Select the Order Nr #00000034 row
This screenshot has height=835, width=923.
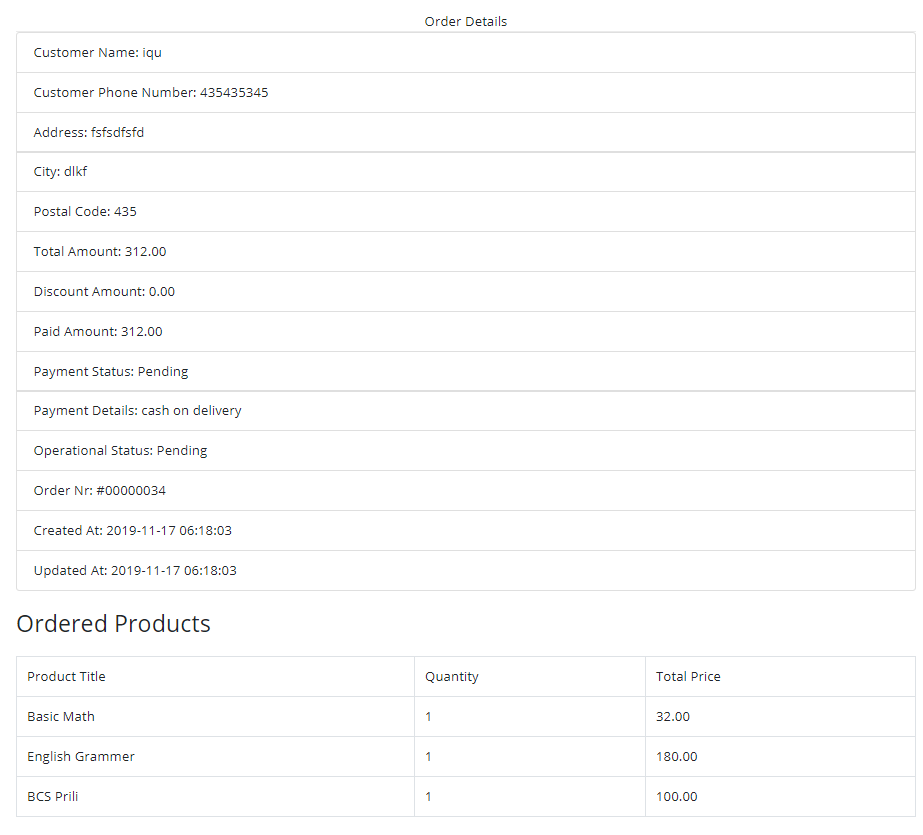pos(466,491)
